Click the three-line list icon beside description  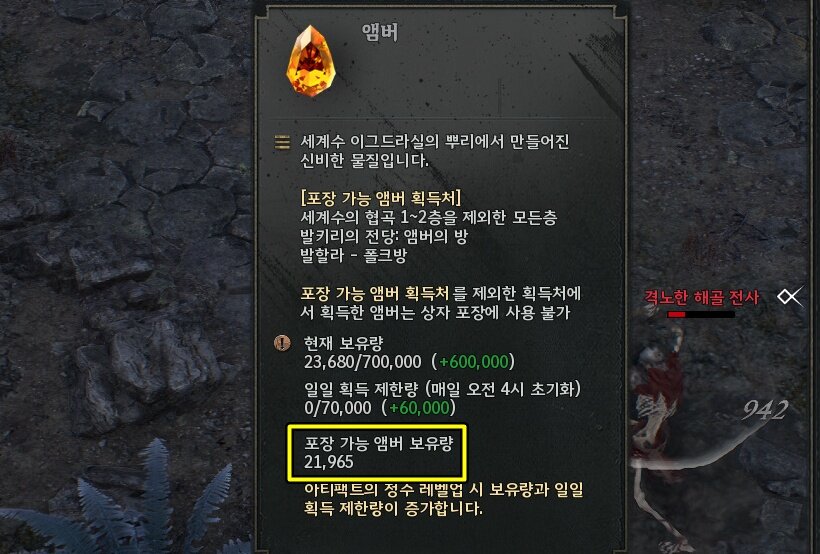[x=282, y=142]
